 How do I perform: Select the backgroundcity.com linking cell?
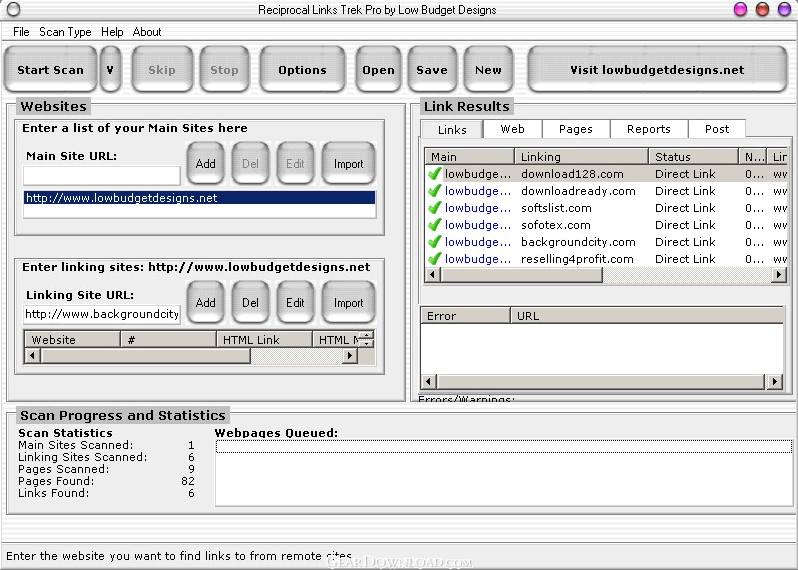(578, 242)
